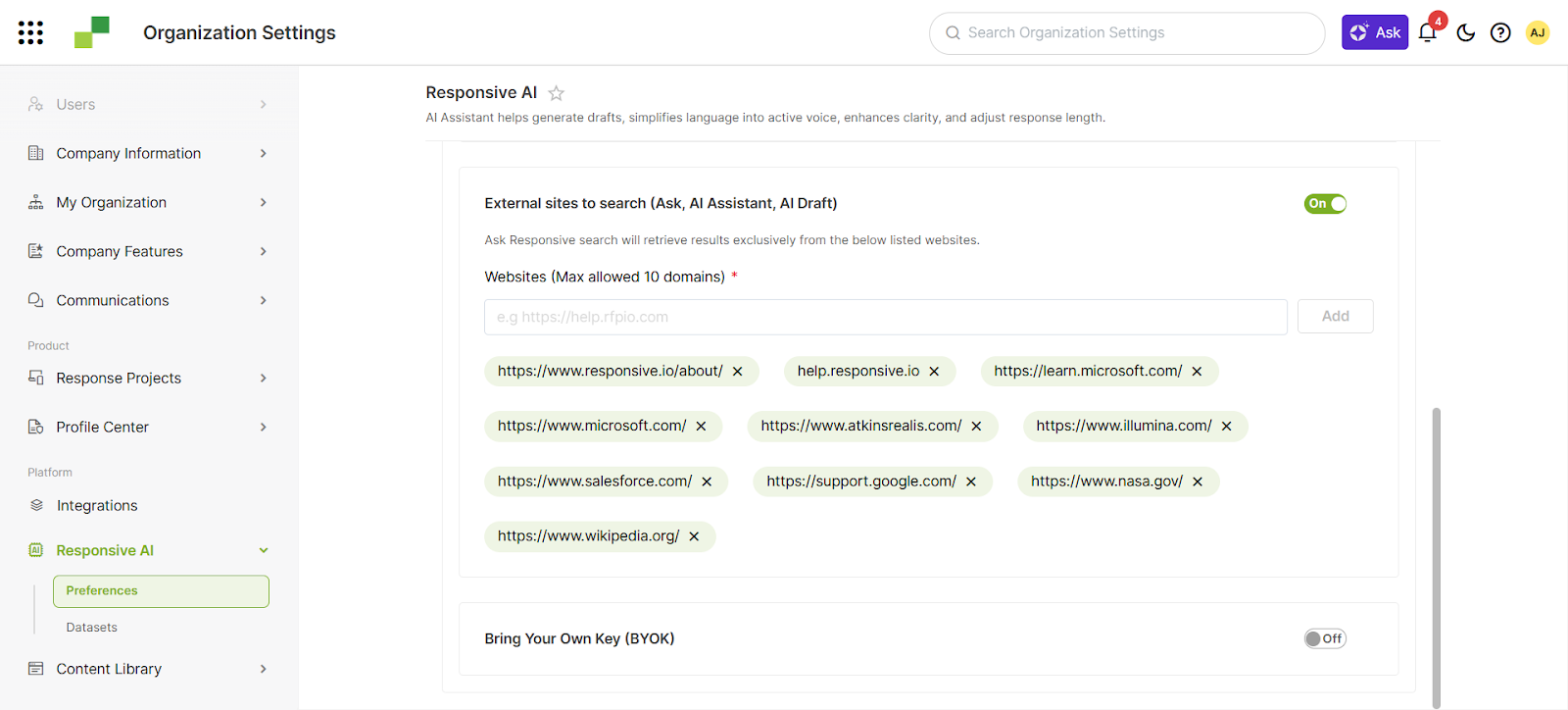Click the Company Features icon
The image size is (1568, 710).
pos(36,251)
